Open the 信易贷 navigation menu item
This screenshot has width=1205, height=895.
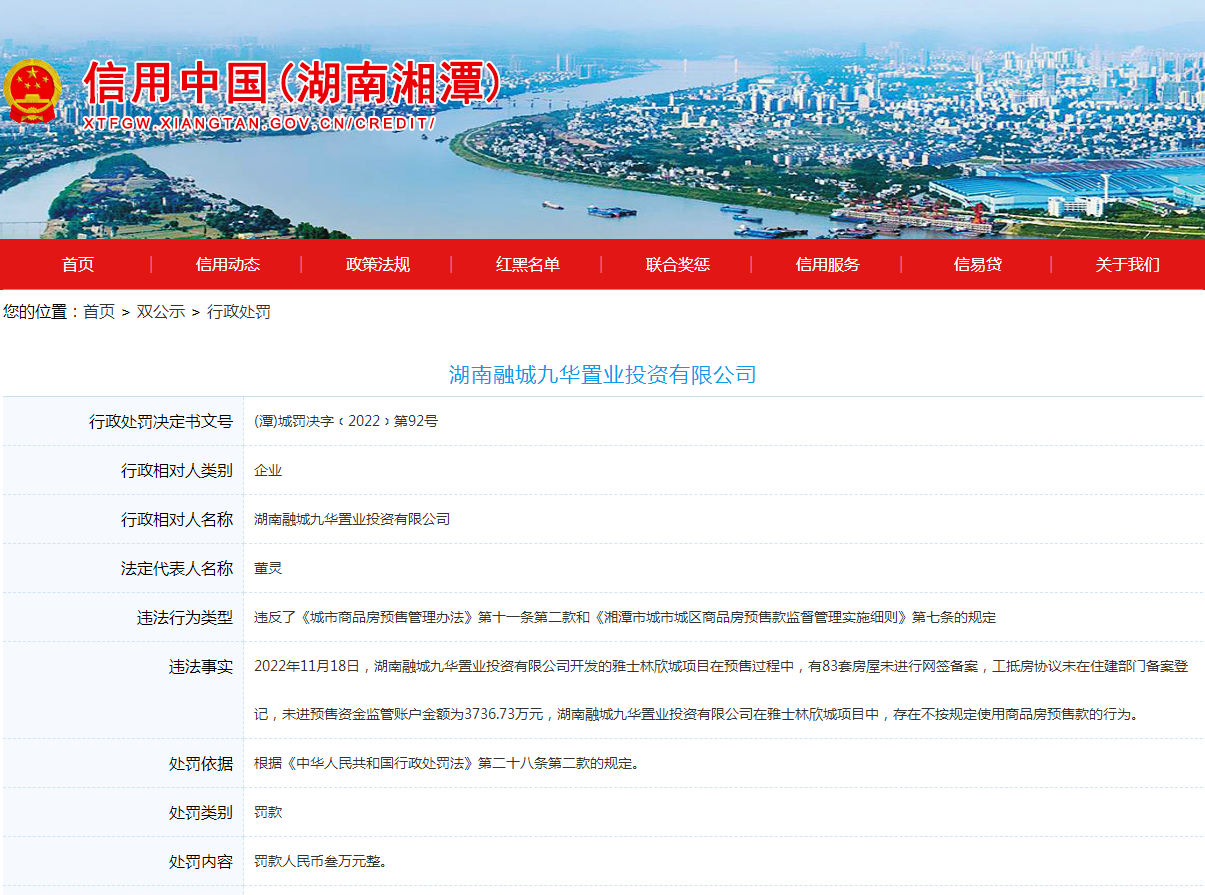click(x=977, y=264)
